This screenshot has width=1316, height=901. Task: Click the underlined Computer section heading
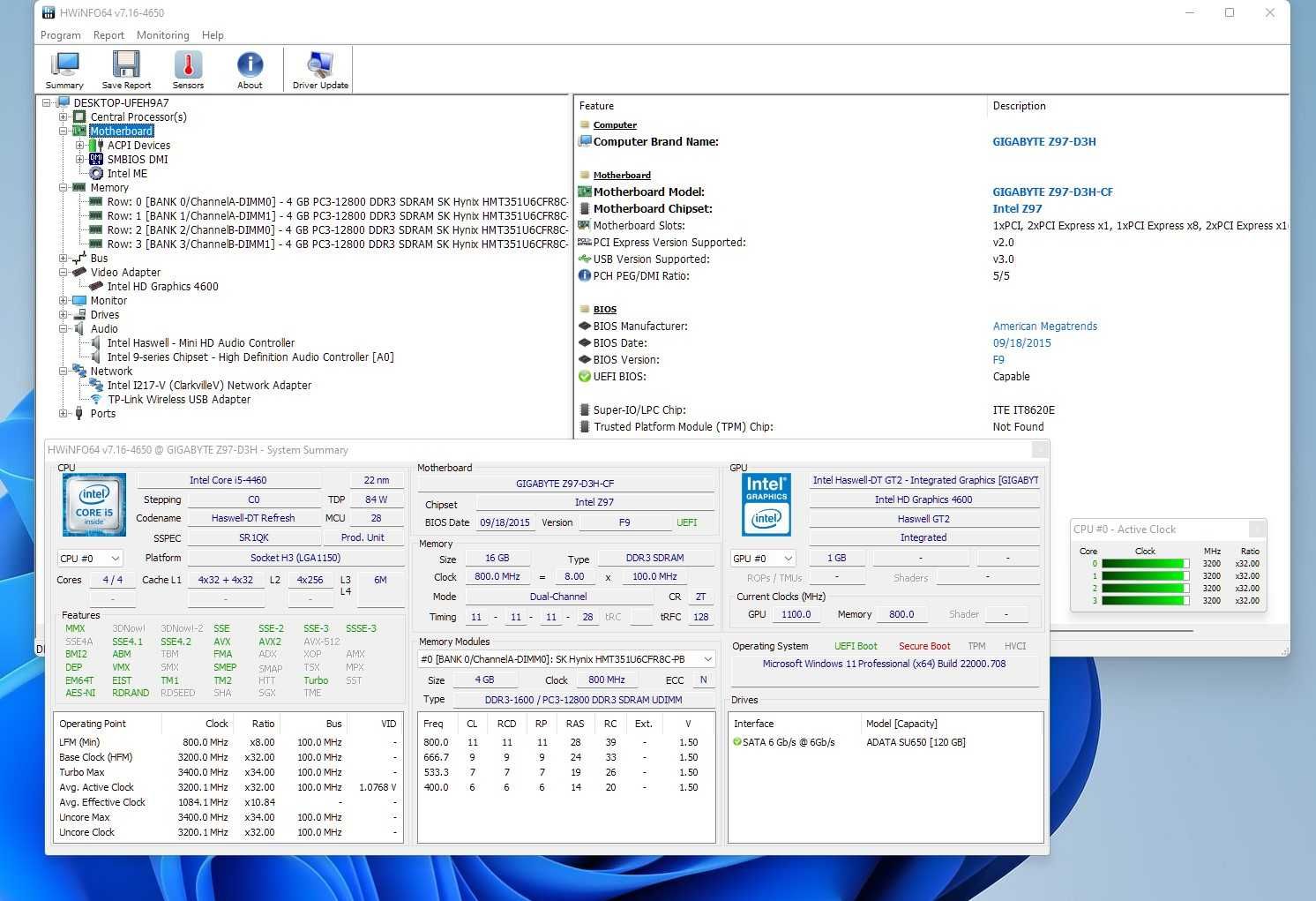coord(615,125)
